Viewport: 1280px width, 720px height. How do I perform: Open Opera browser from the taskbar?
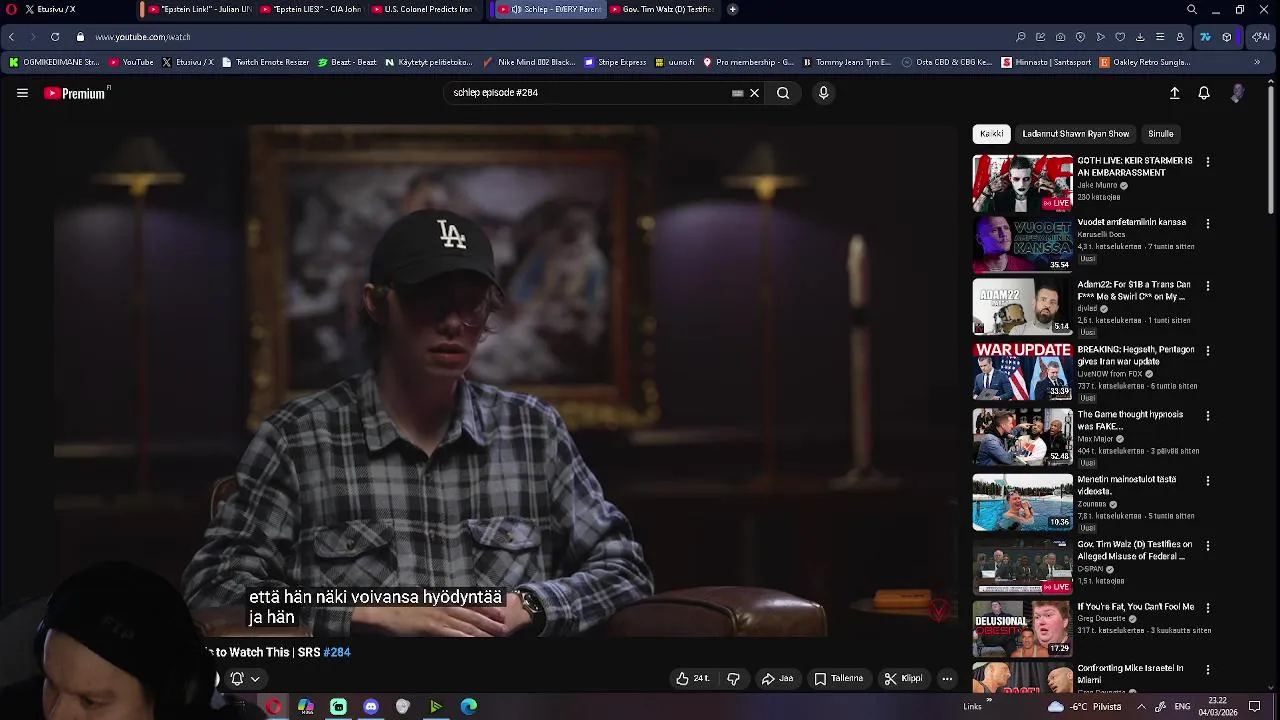273,706
